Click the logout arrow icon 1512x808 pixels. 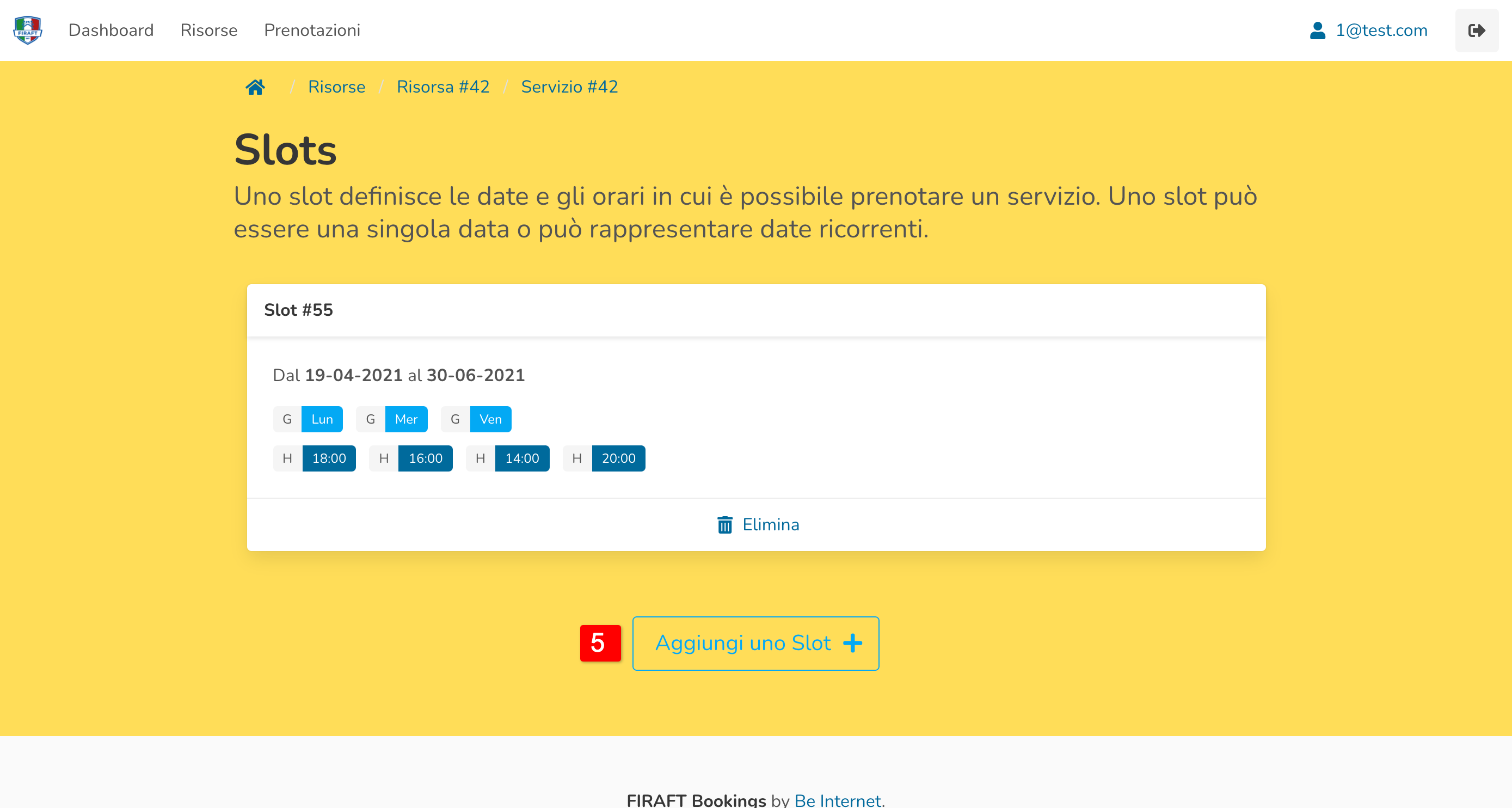click(x=1476, y=30)
